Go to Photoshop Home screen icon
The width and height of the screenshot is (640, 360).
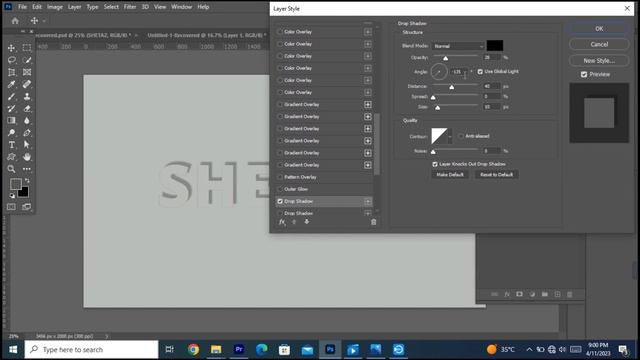(15, 21)
